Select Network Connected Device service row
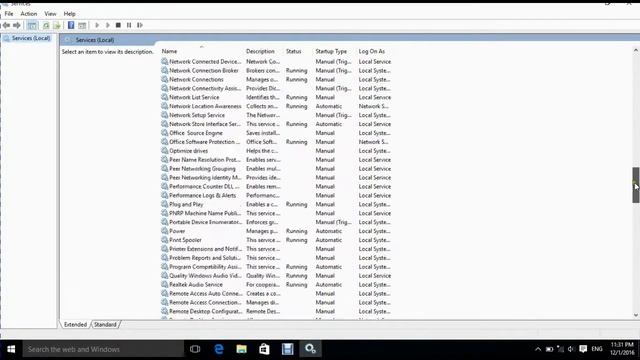This screenshot has height=360, width=640. pos(276,62)
